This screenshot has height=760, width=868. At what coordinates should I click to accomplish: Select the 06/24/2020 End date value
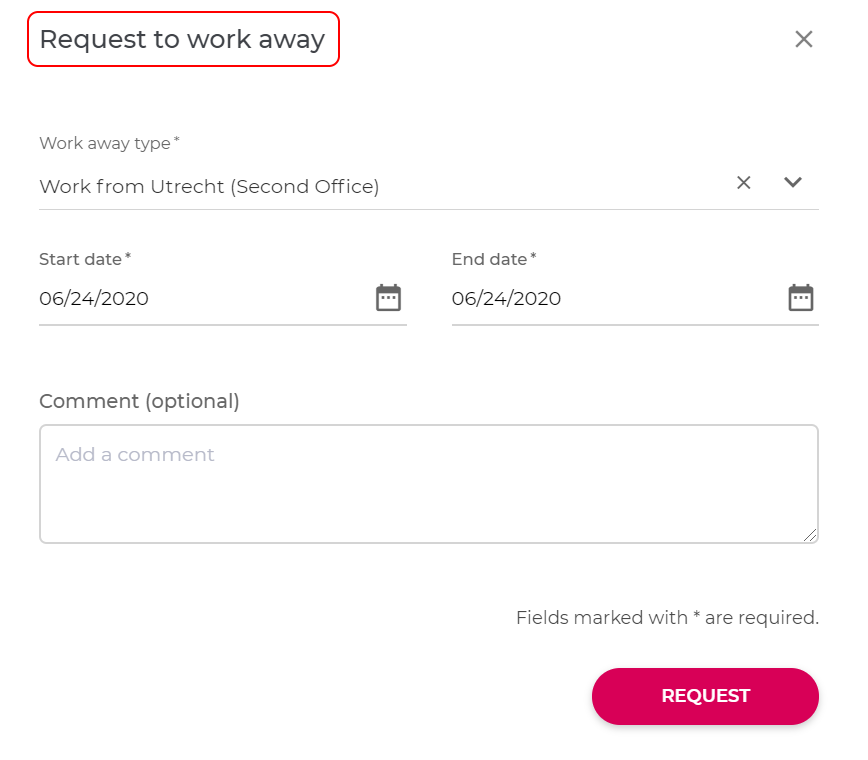pos(506,299)
